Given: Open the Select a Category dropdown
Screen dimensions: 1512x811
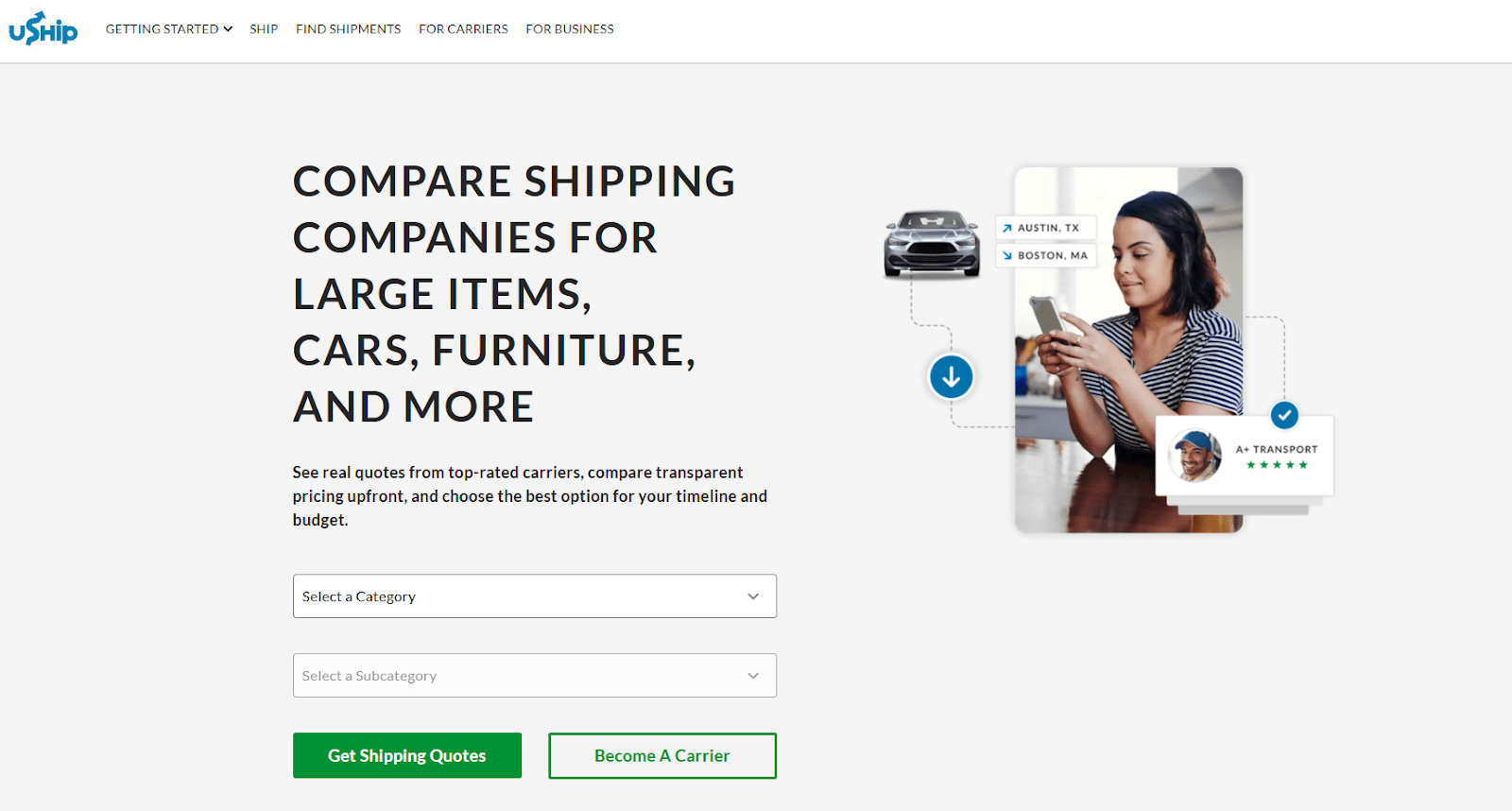Looking at the screenshot, I should [535, 596].
